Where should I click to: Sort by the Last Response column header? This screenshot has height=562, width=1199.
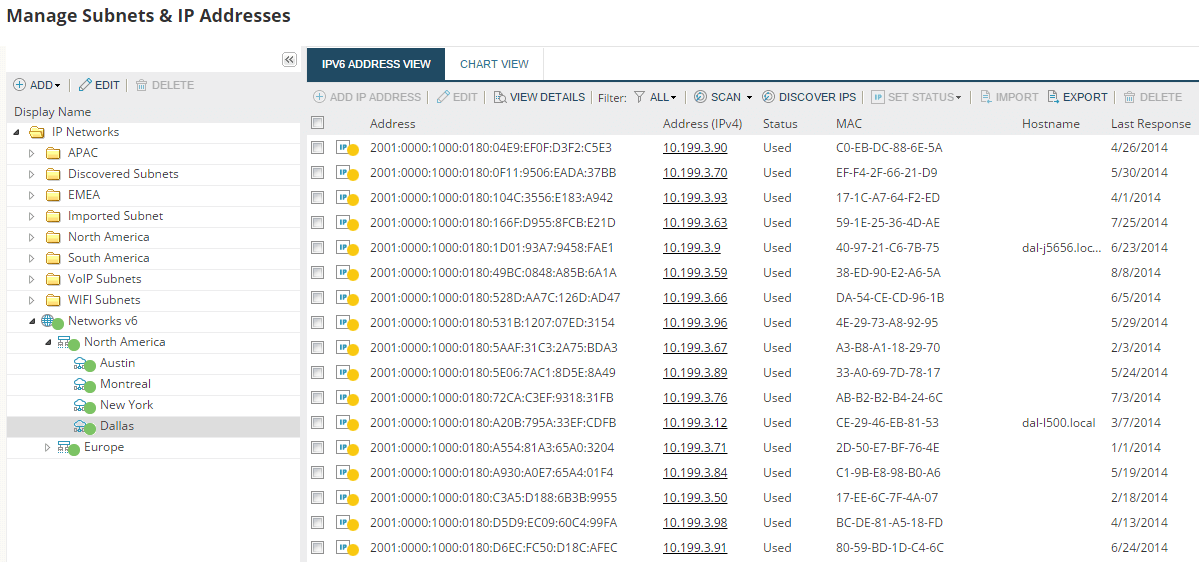coord(1150,123)
